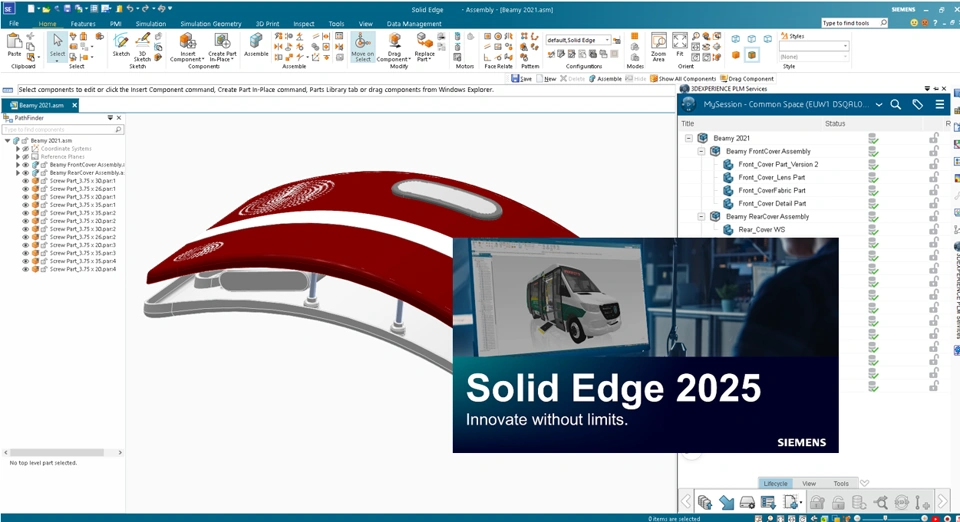Switch to the View tab in 3DEXPERIENCE panel
The height and width of the screenshot is (522, 960).
pyautogui.click(x=809, y=483)
